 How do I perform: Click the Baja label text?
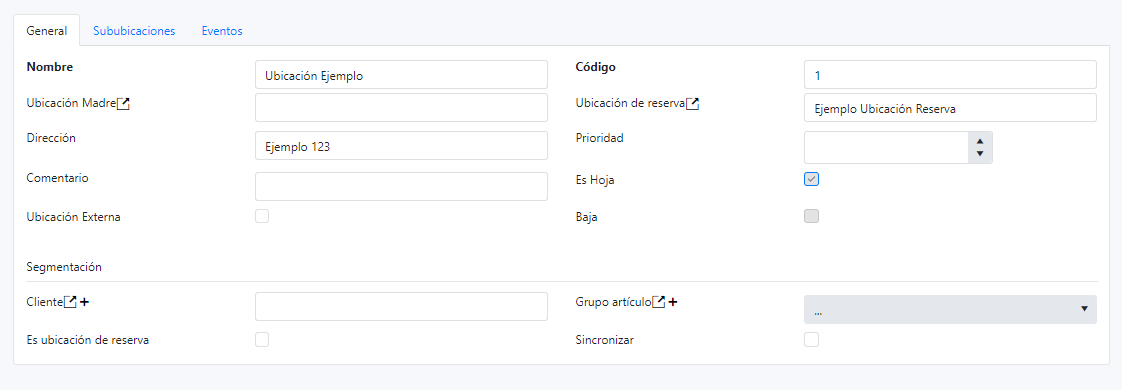click(587, 217)
